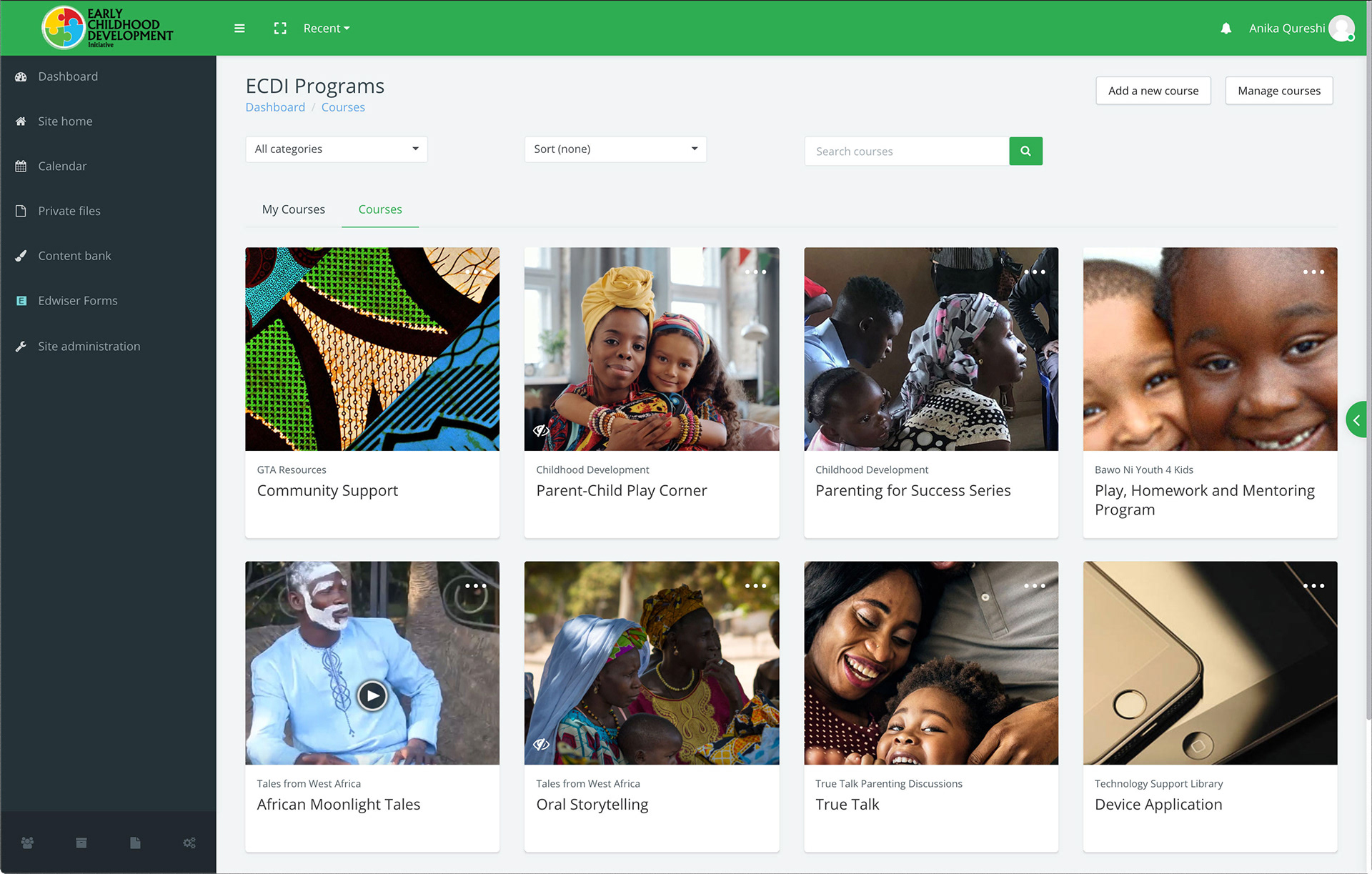This screenshot has width=1372, height=874.
Task: Click the Site home house icon
Action: [21, 121]
